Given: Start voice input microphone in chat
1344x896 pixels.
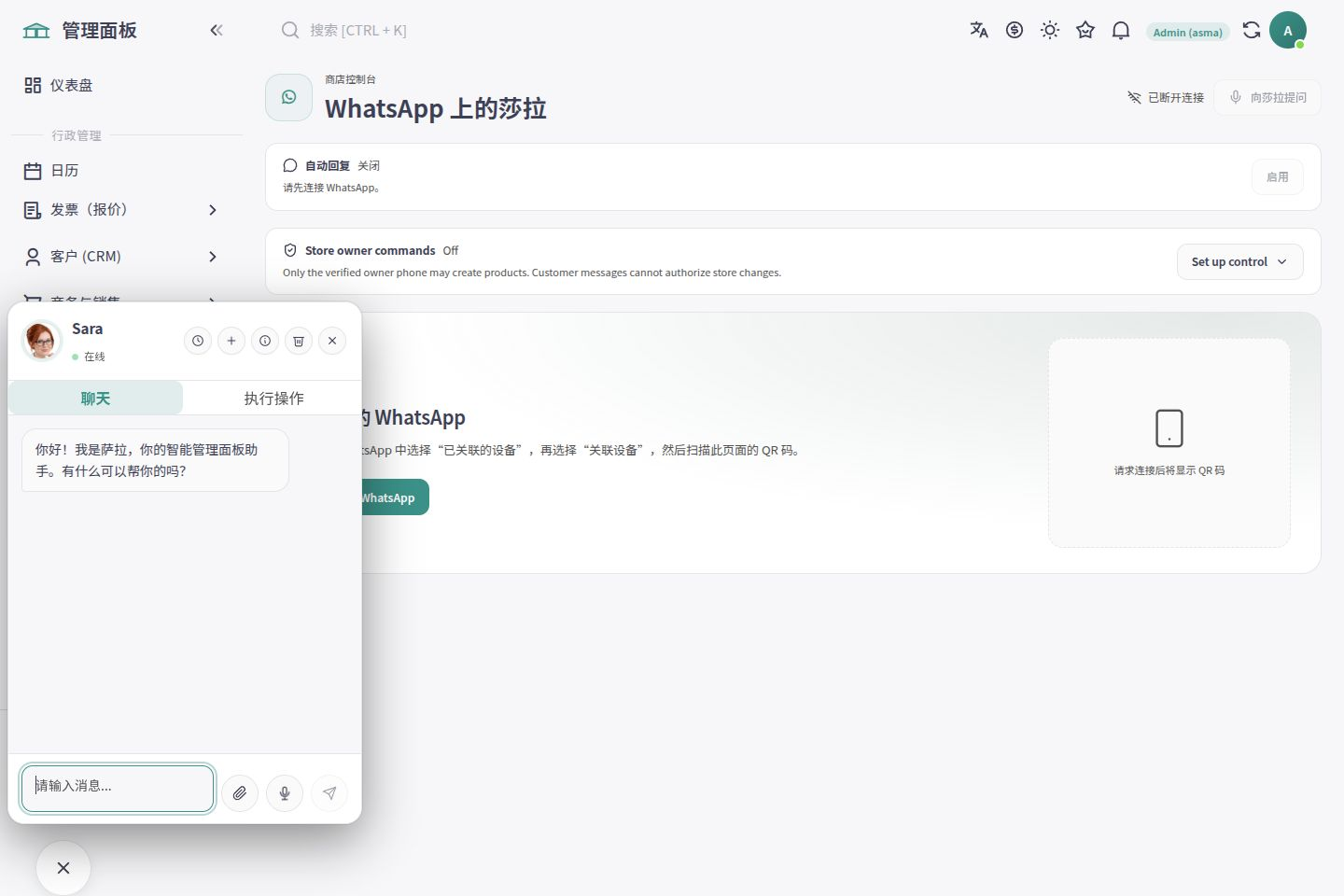Looking at the screenshot, I should click(285, 793).
